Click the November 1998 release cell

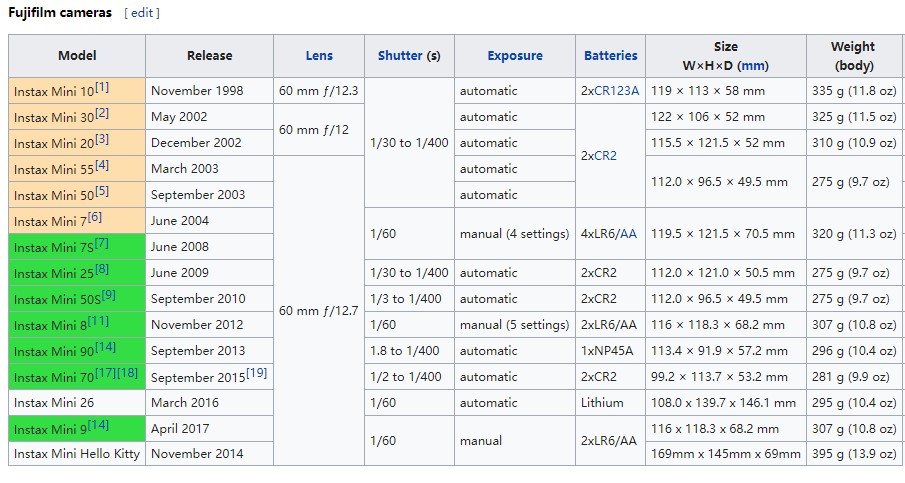pyautogui.click(x=210, y=91)
